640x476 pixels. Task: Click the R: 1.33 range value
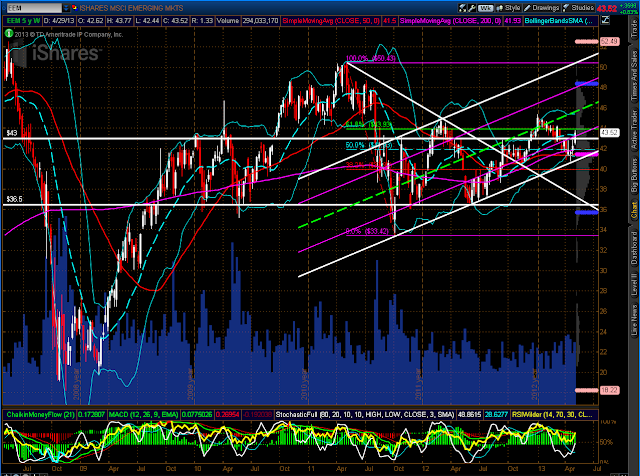coord(202,20)
